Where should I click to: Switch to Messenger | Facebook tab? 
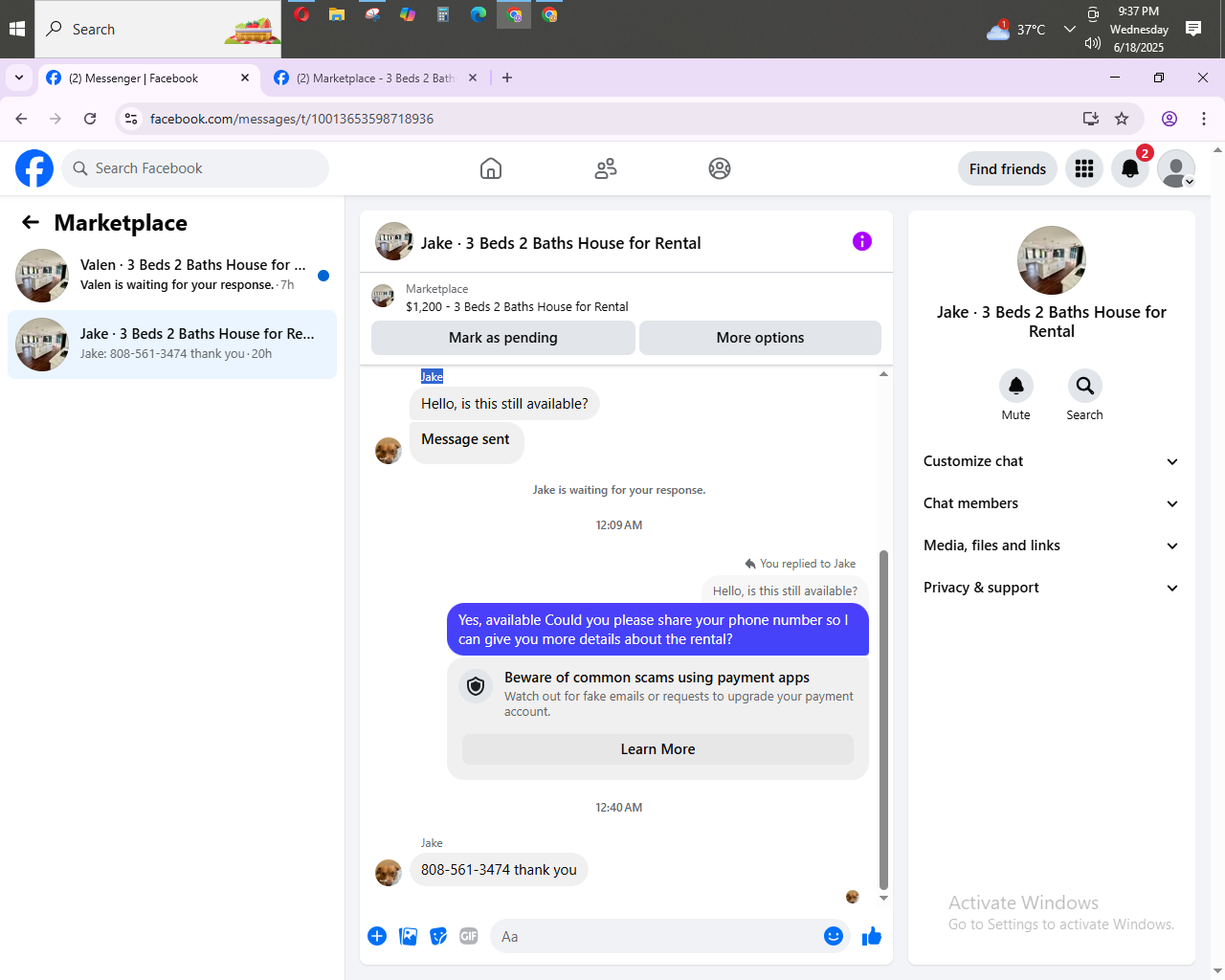[x=148, y=78]
